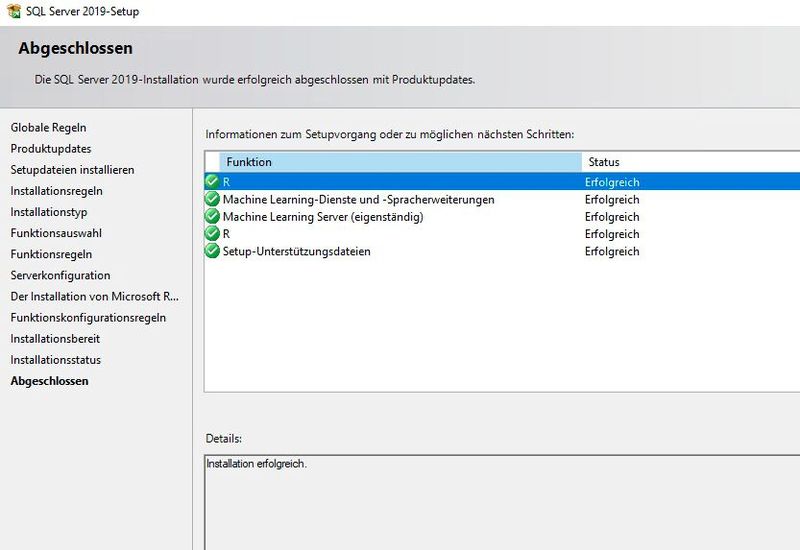
Task: Click checkmark beside Setup-Unterstützungsdateien
Action: [x=212, y=251]
